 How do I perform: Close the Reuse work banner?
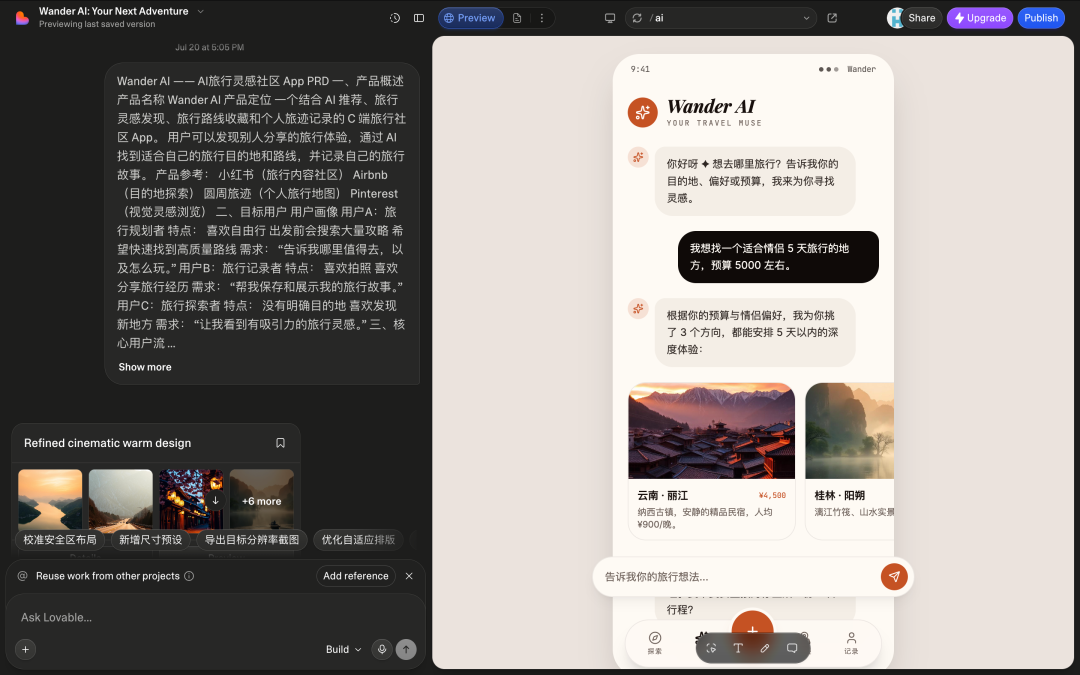(x=409, y=576)
